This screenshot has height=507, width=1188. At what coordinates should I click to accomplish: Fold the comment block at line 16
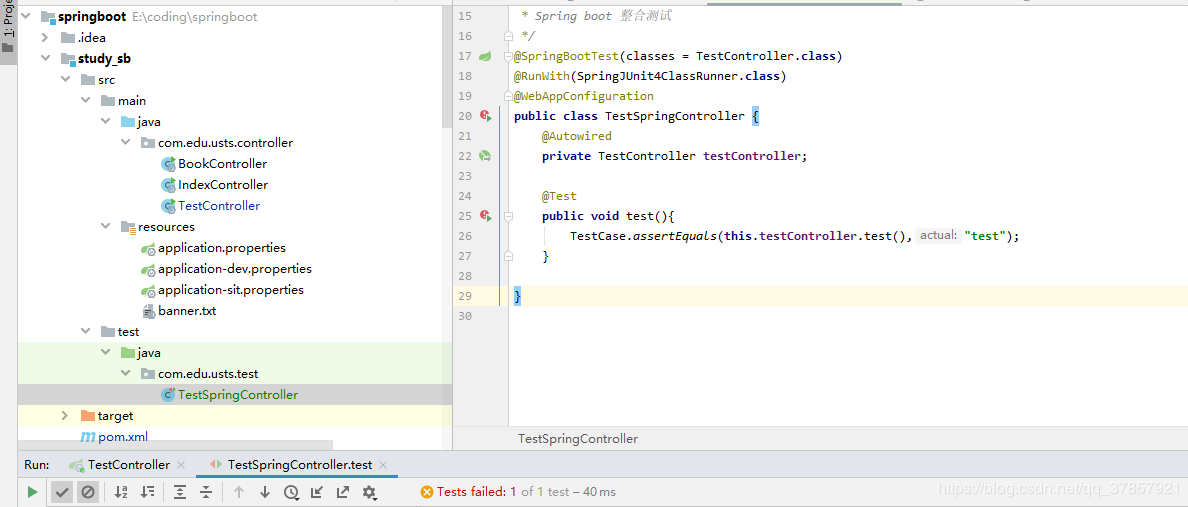[508, 36]
